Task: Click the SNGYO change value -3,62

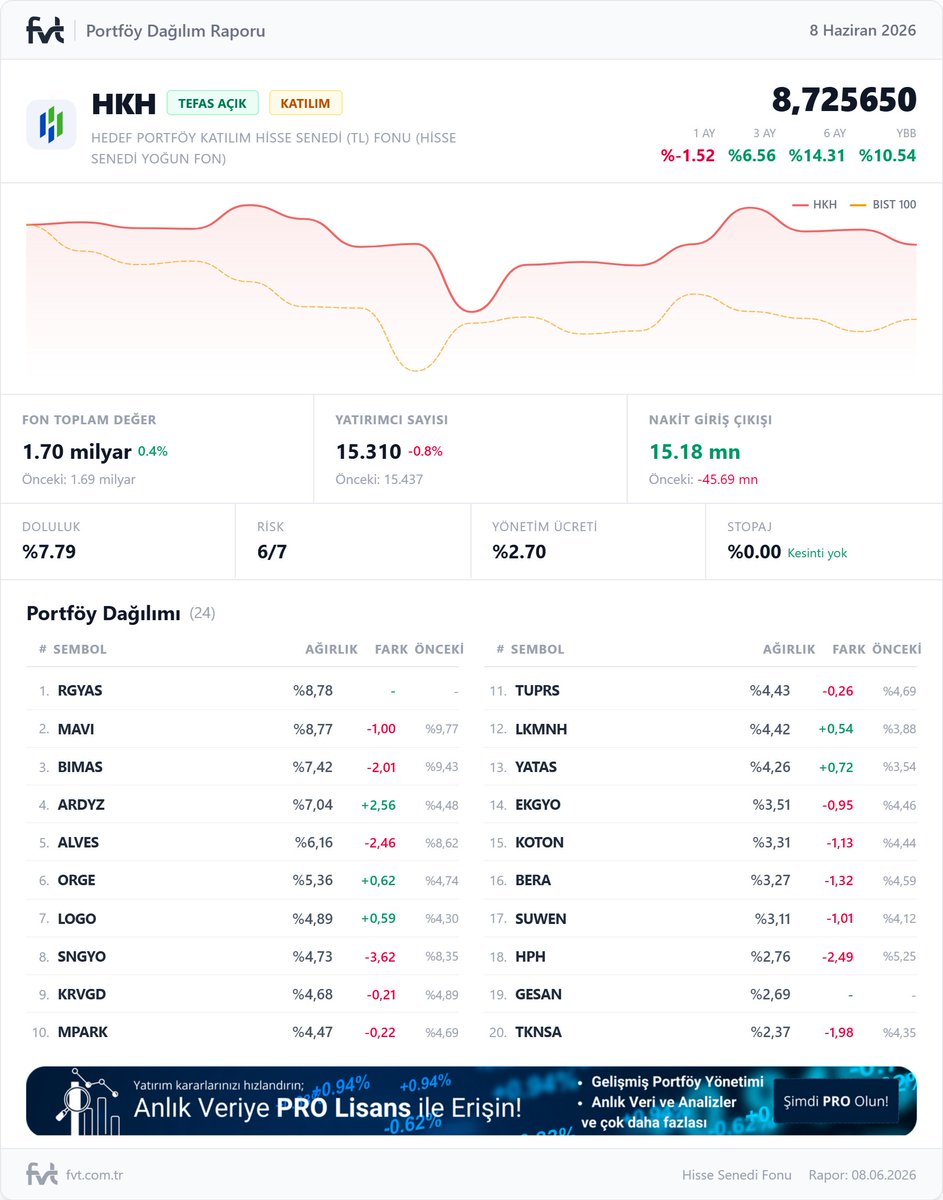Action: 380,957
